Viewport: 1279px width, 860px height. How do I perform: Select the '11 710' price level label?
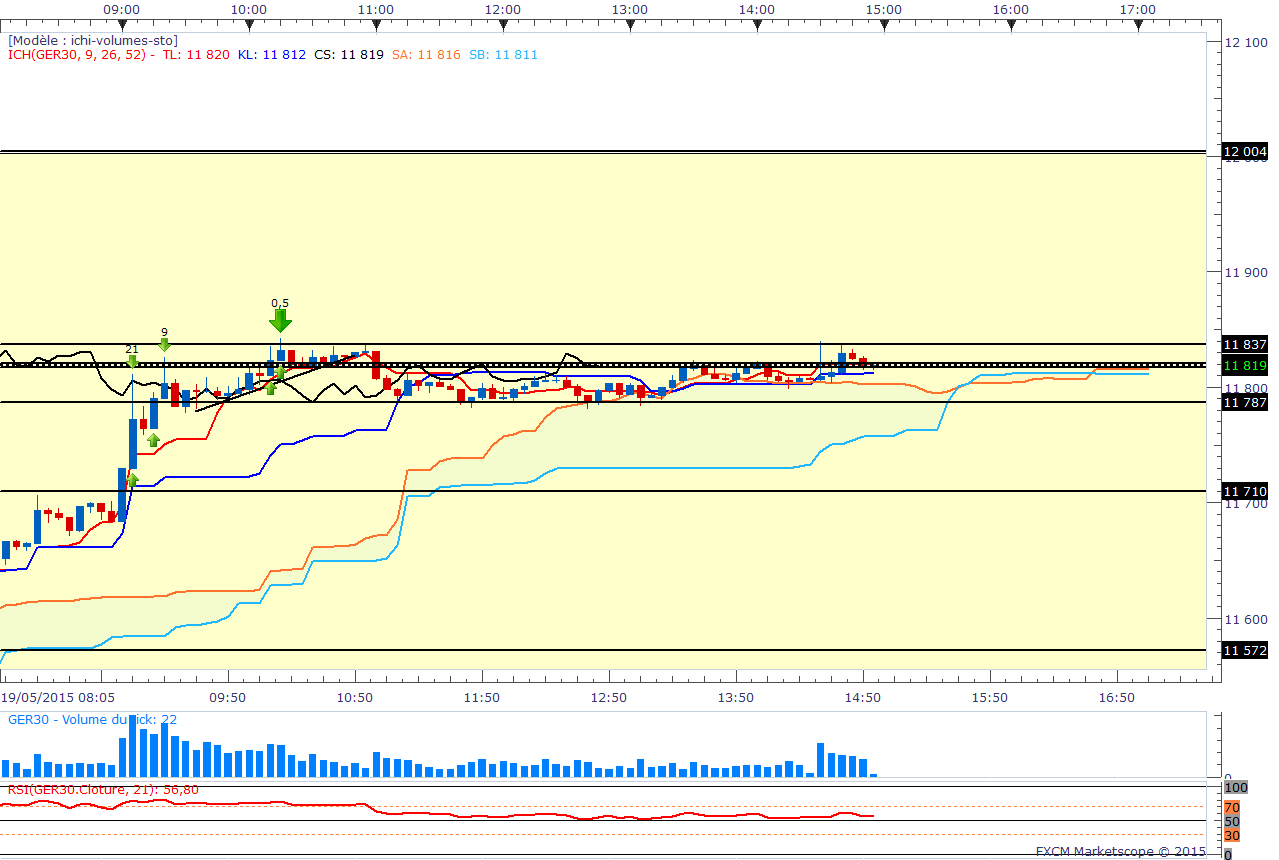(1245, 491)
